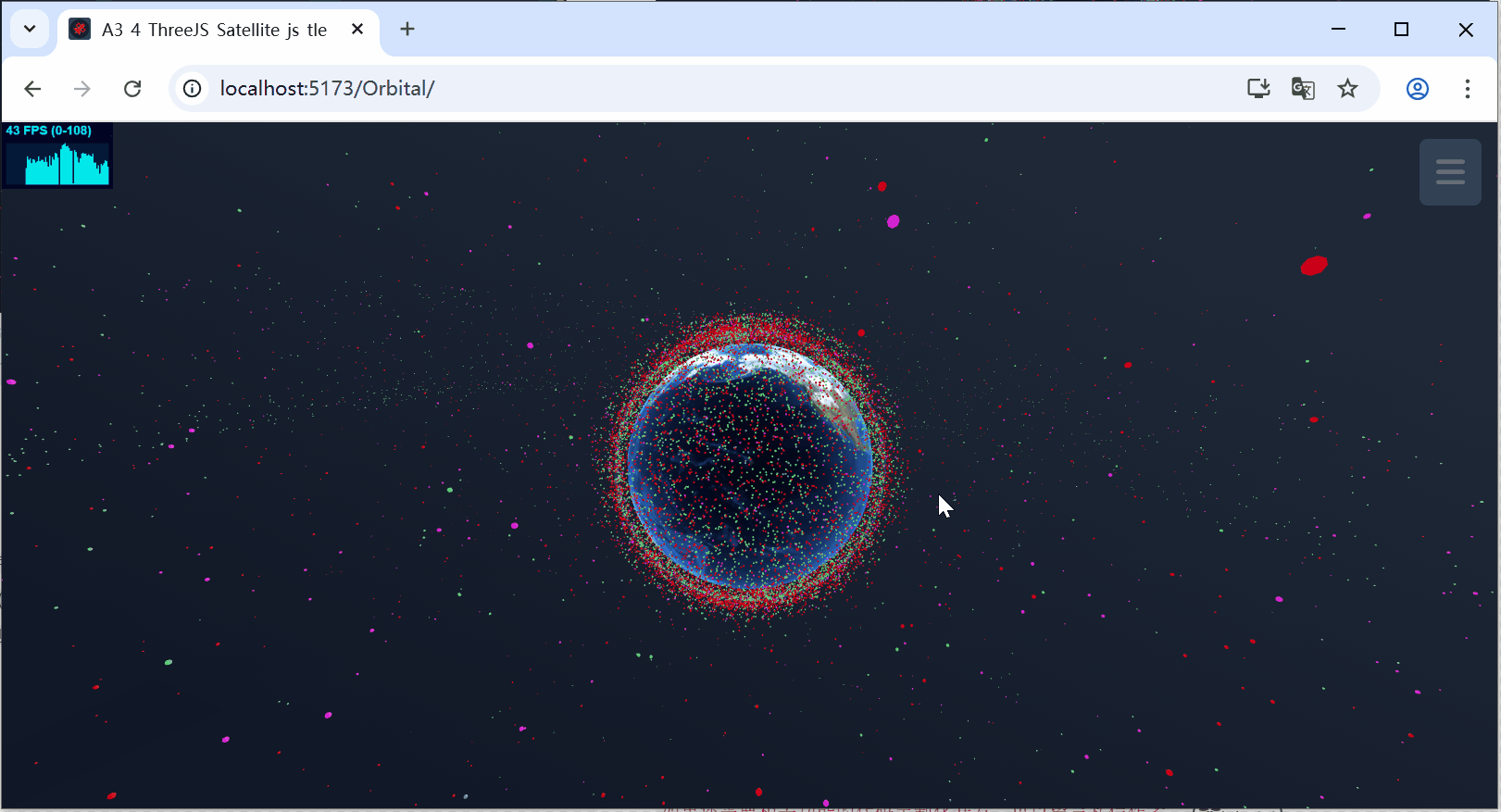Close the A3 4 ThreeJS Satellite tab
The height and width of the screenshot is (812, 1501).
(x=357, y=30)
